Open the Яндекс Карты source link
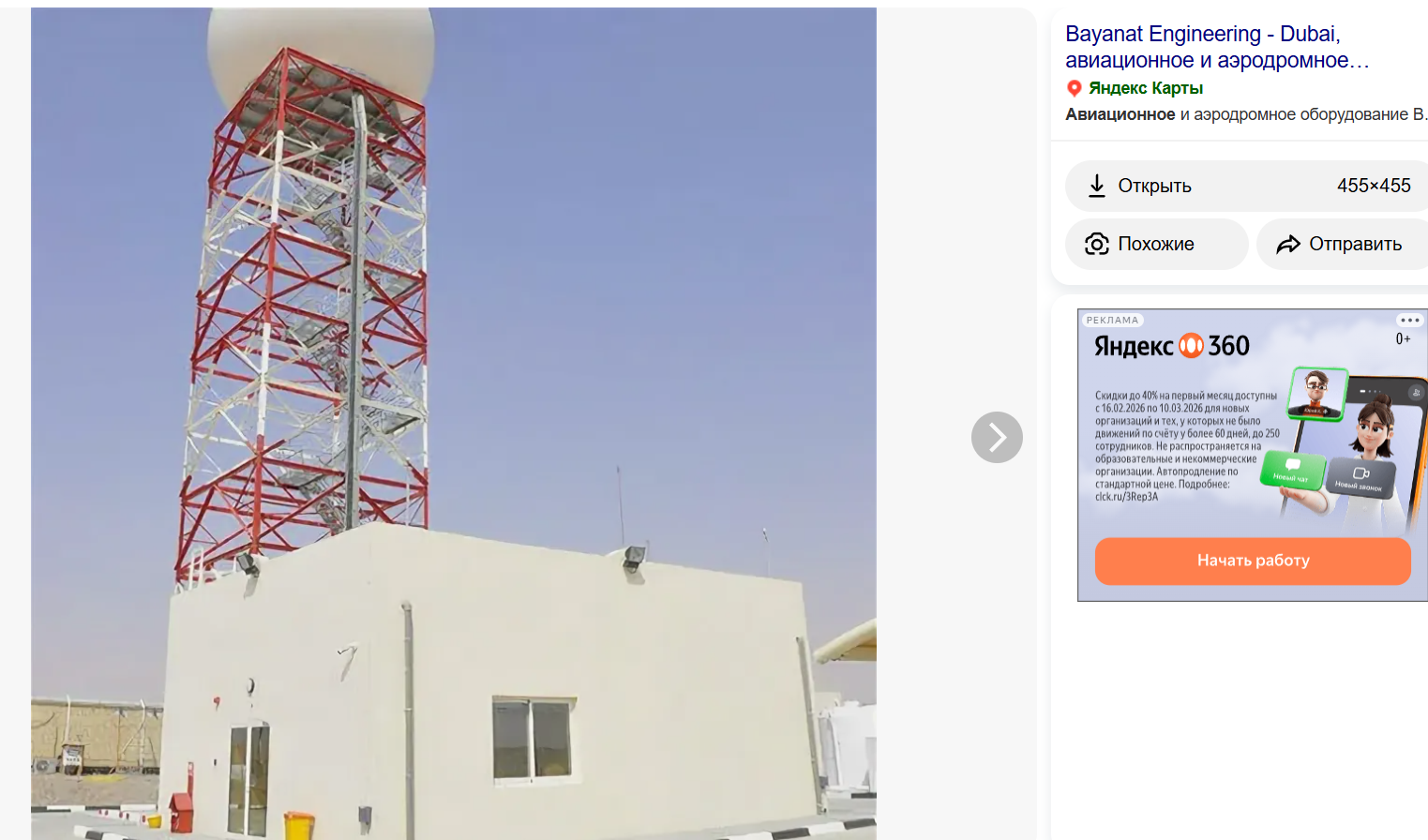 coord(1146,88)
